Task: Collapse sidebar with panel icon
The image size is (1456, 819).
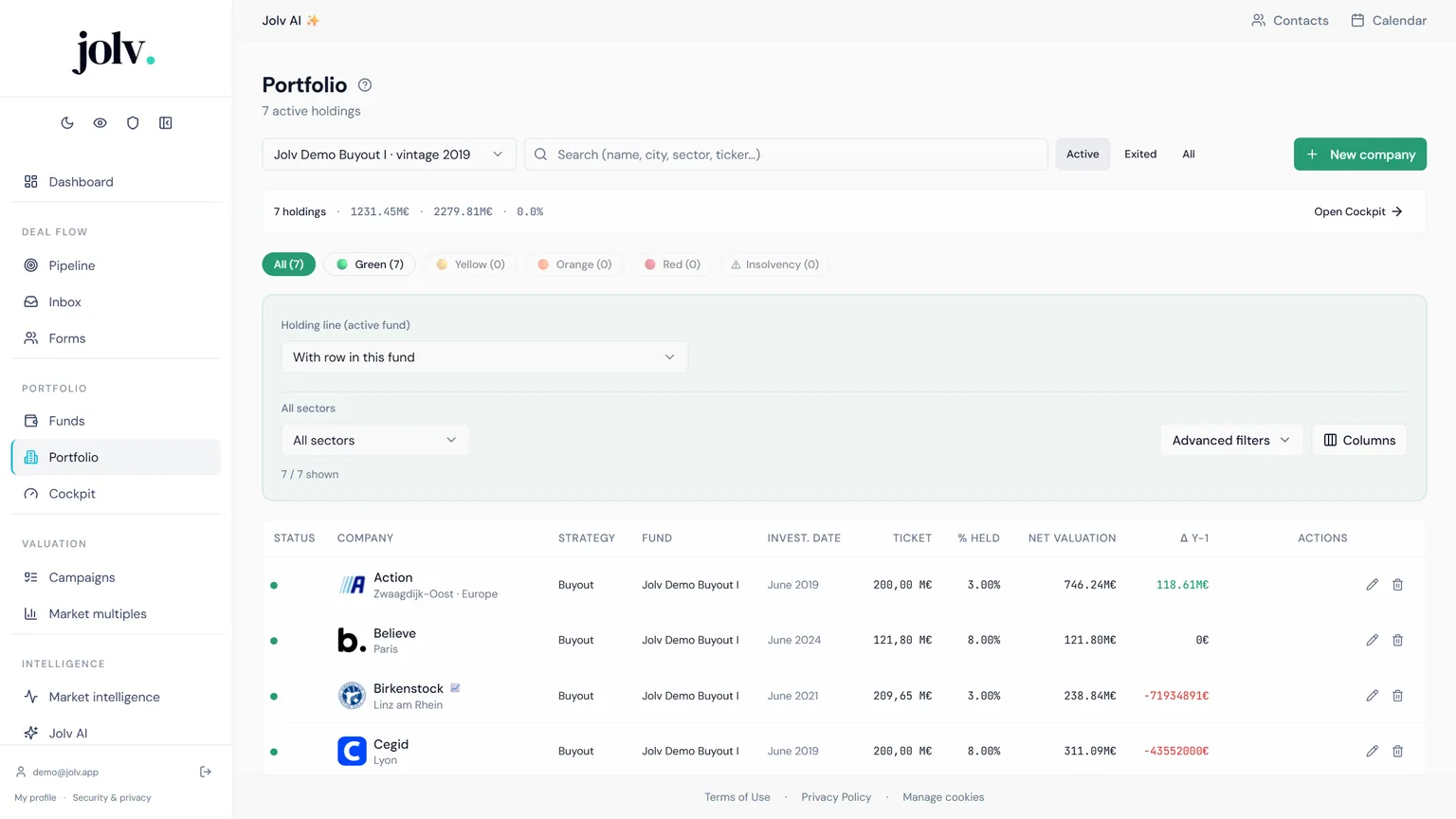Action: pos(166,123)
